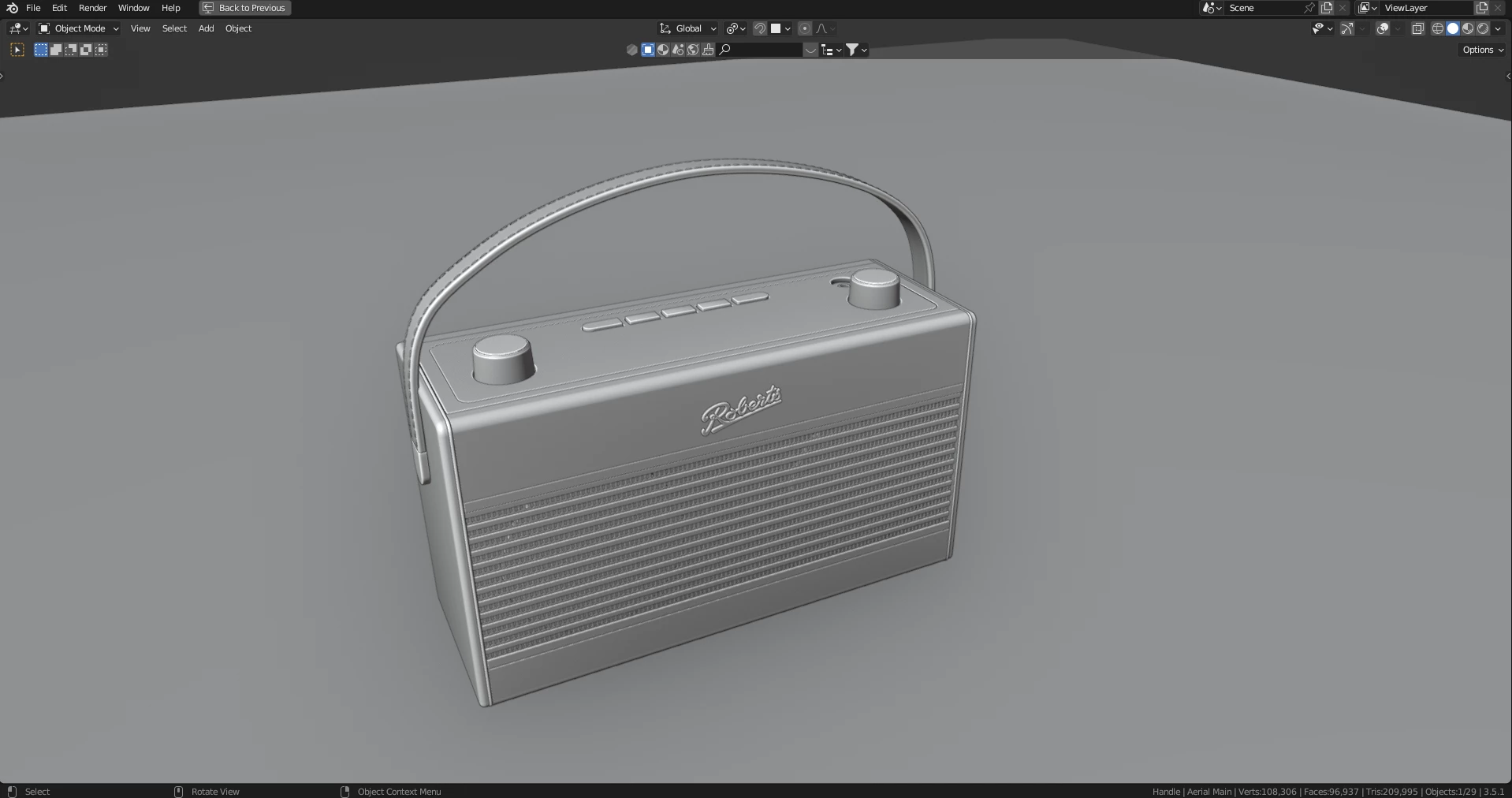Viewport: 1512px width, 798px height.
Task: Click the scene cone-and-sphere filter icon
Action: tap(678, 50)
